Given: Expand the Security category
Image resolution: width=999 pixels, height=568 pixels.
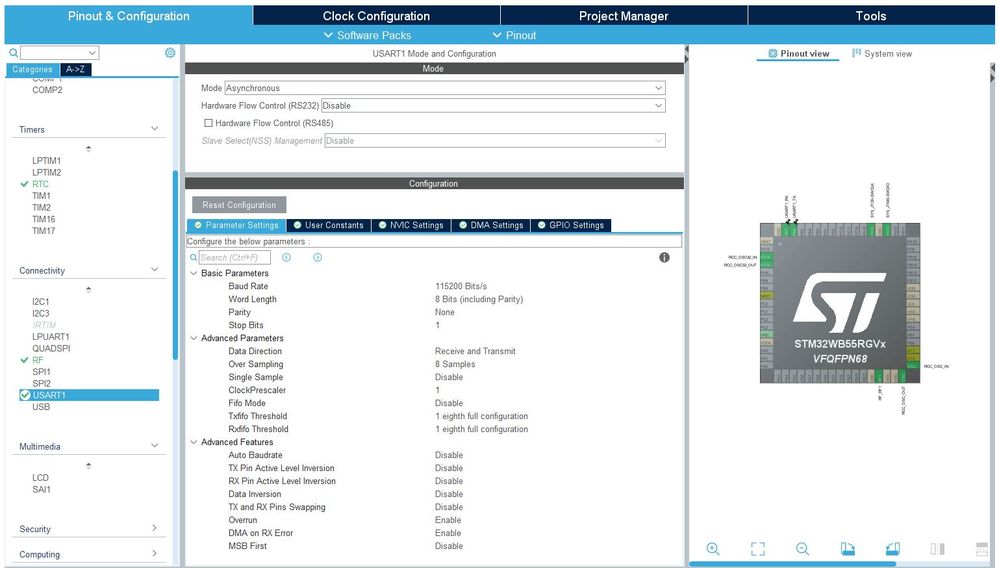Looking at the screenshot, I should [x=154, y=528].
